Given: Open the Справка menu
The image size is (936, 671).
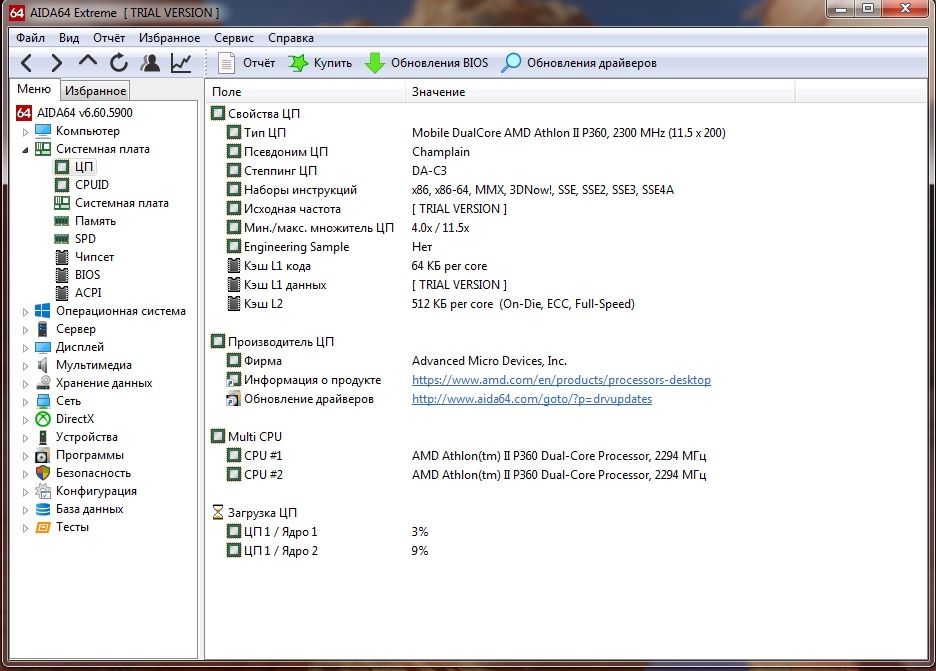Looking at the screenshot, I should [291, 38].
